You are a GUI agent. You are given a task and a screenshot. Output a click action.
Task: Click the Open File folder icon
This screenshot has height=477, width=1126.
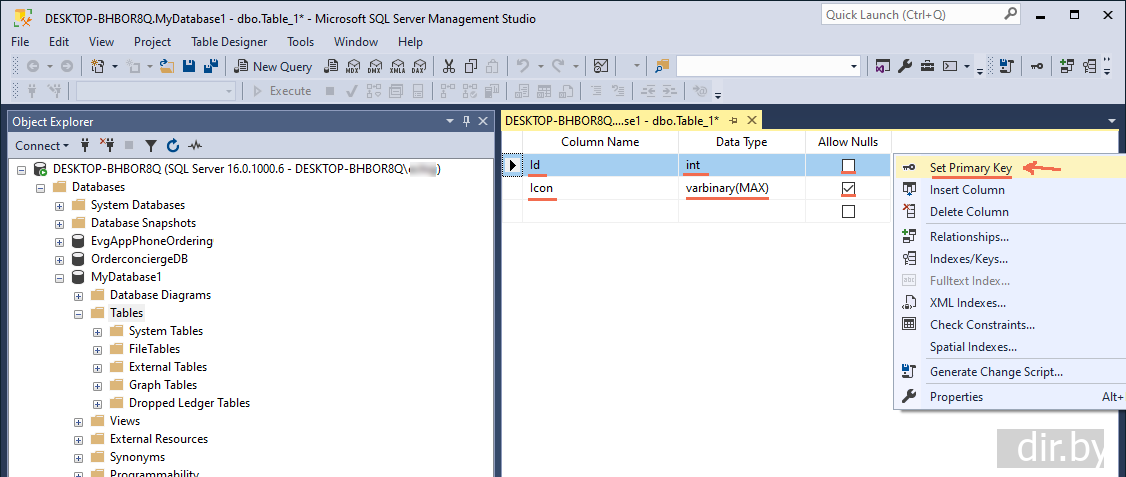167,66
